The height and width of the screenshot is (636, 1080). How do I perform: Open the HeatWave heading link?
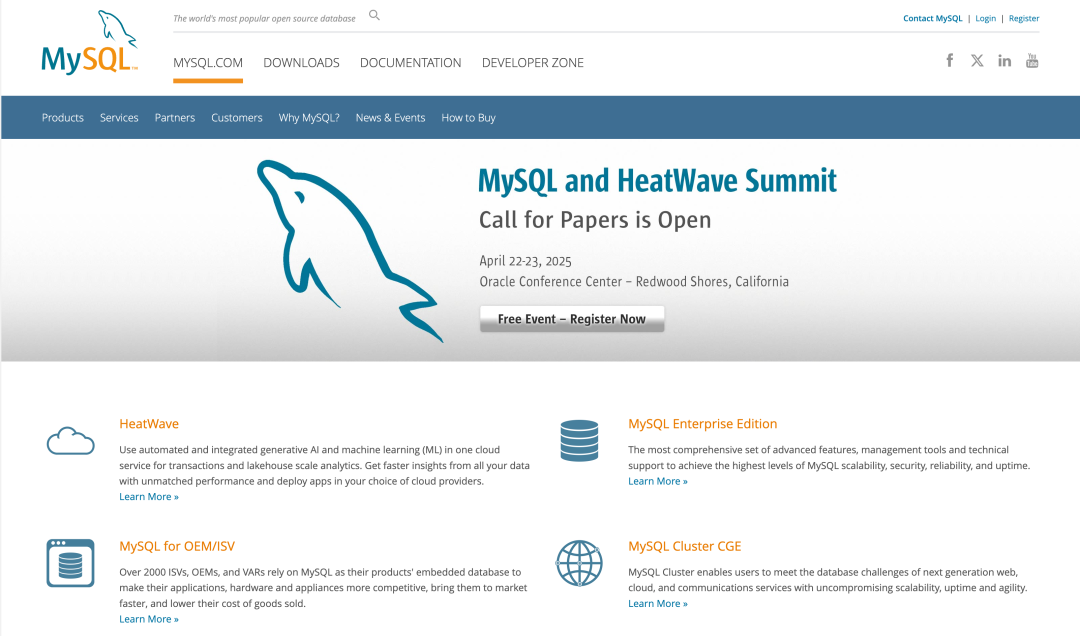tap(149, 424)
